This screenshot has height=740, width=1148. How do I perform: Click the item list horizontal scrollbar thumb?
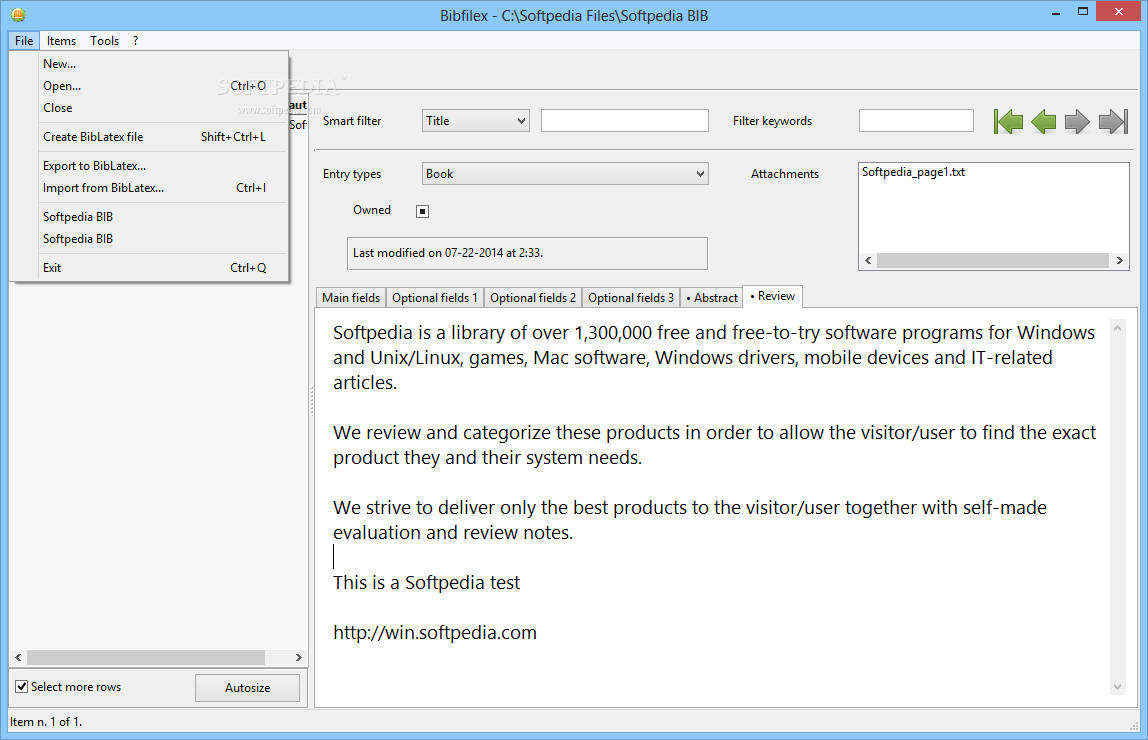click(146, 657)
